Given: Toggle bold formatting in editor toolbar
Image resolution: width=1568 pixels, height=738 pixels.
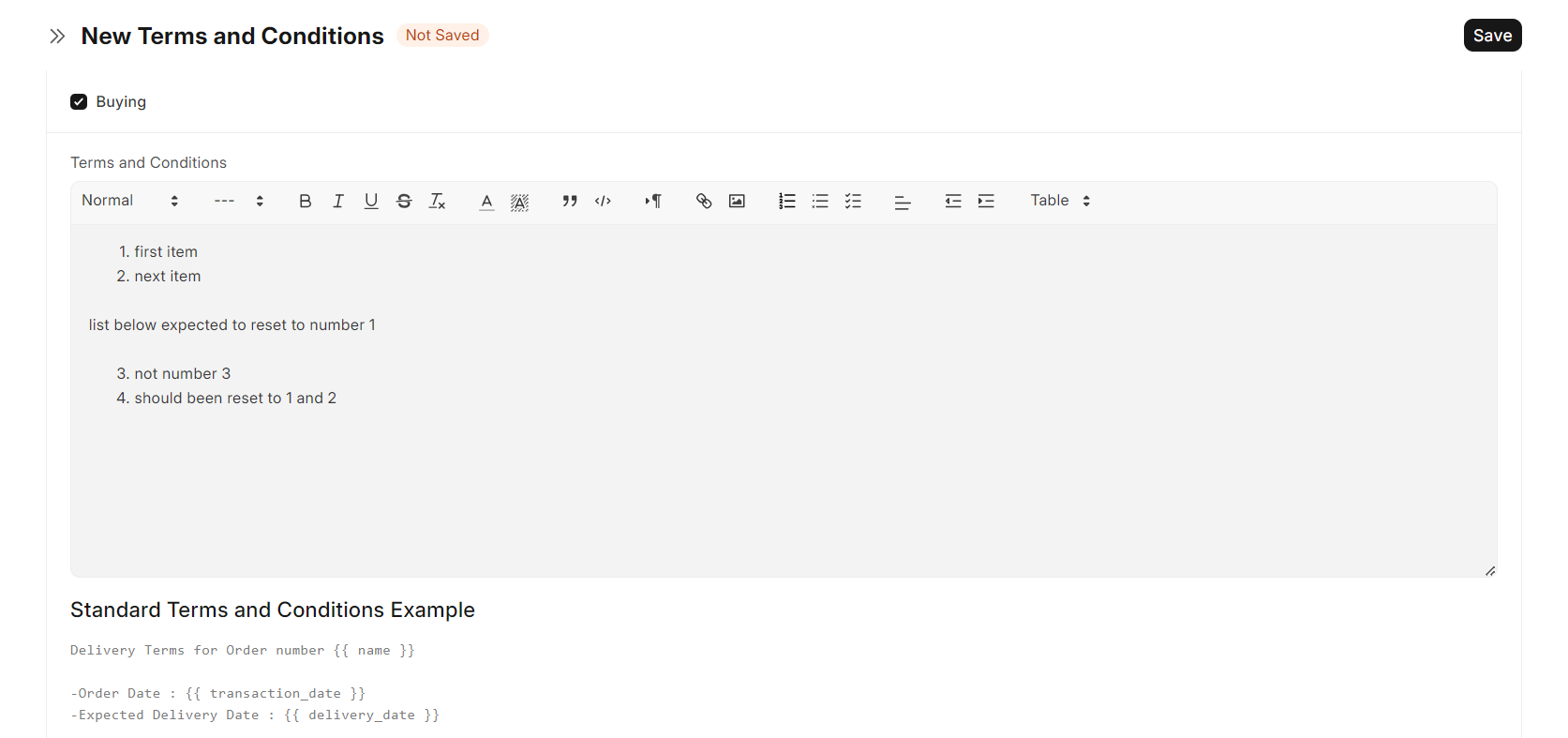Looking at the screenshot, I should tap(305, 201).
